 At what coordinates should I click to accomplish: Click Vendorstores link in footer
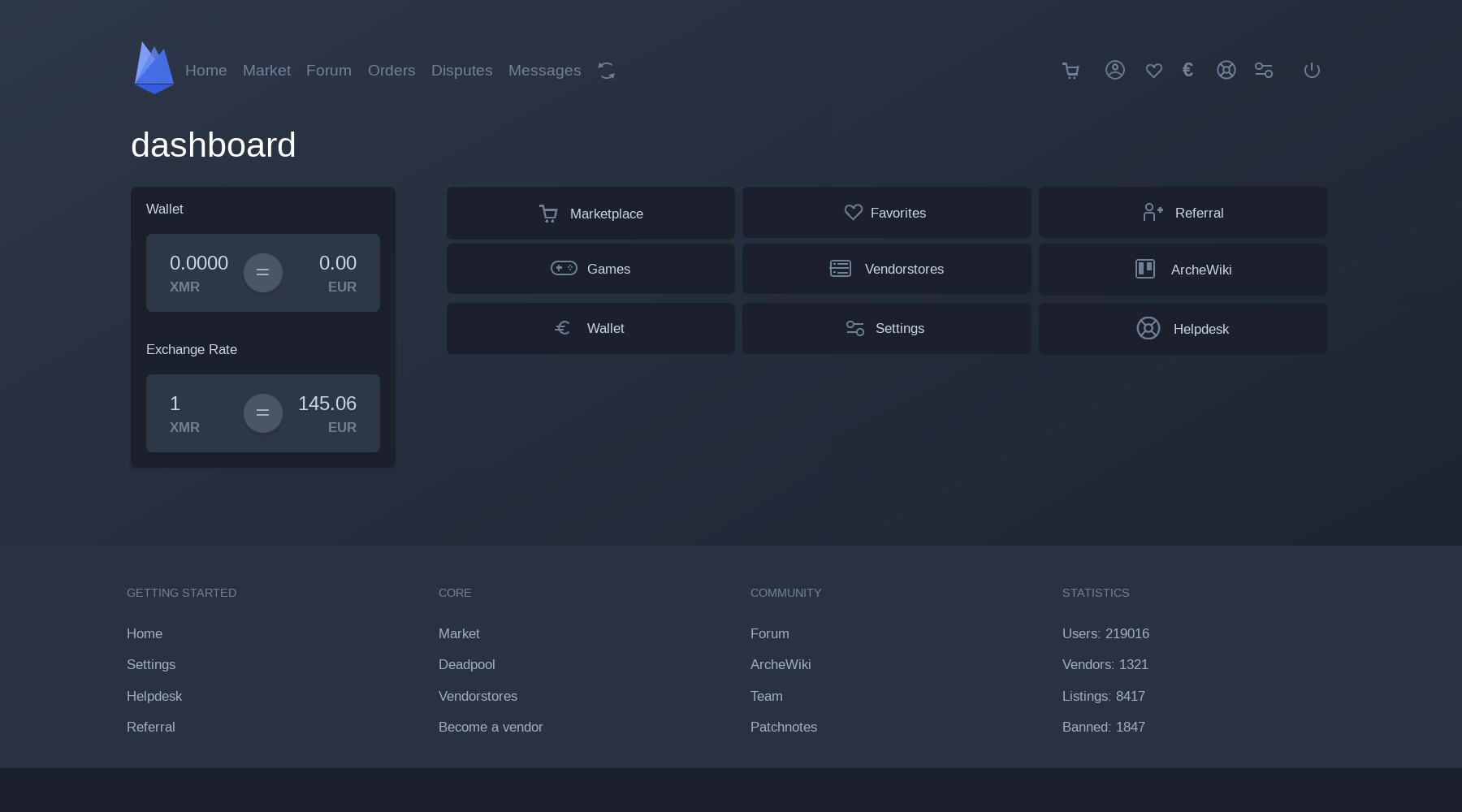click(478, 696)
